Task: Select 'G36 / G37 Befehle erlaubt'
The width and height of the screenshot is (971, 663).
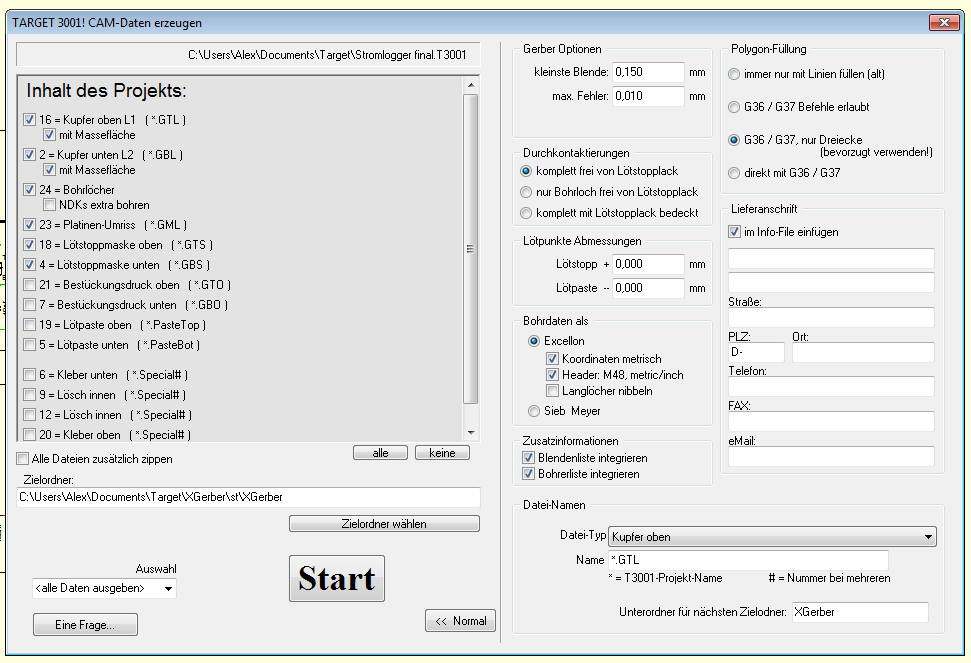Action: click(734, 107)
